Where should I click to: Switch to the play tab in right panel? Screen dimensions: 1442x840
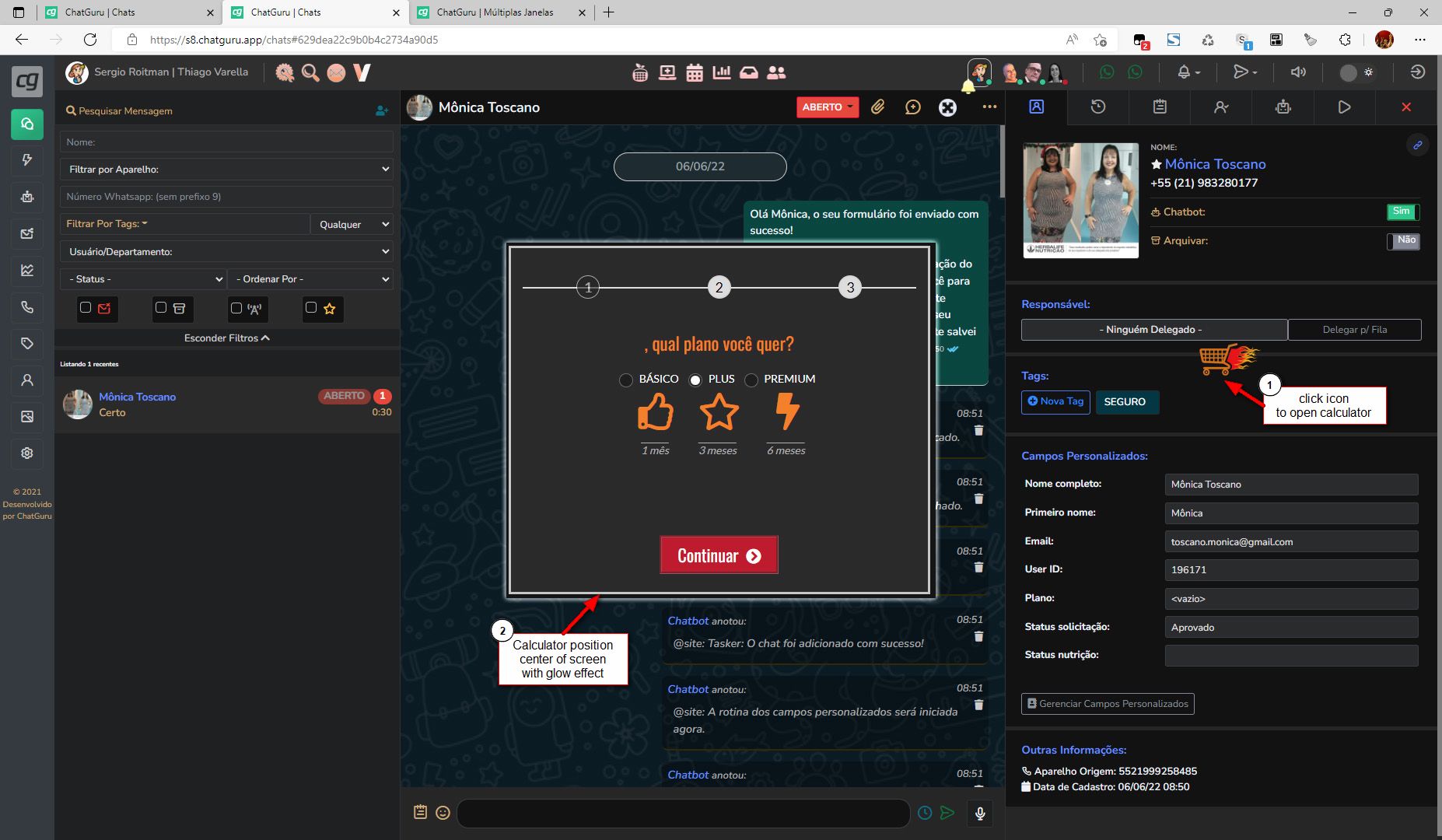tap(1345, 107)
